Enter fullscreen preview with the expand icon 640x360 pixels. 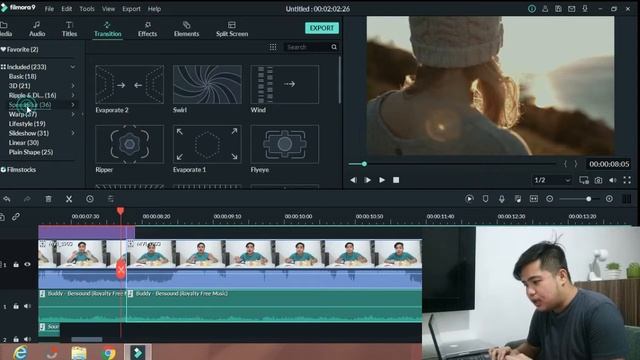coord(627,180)
